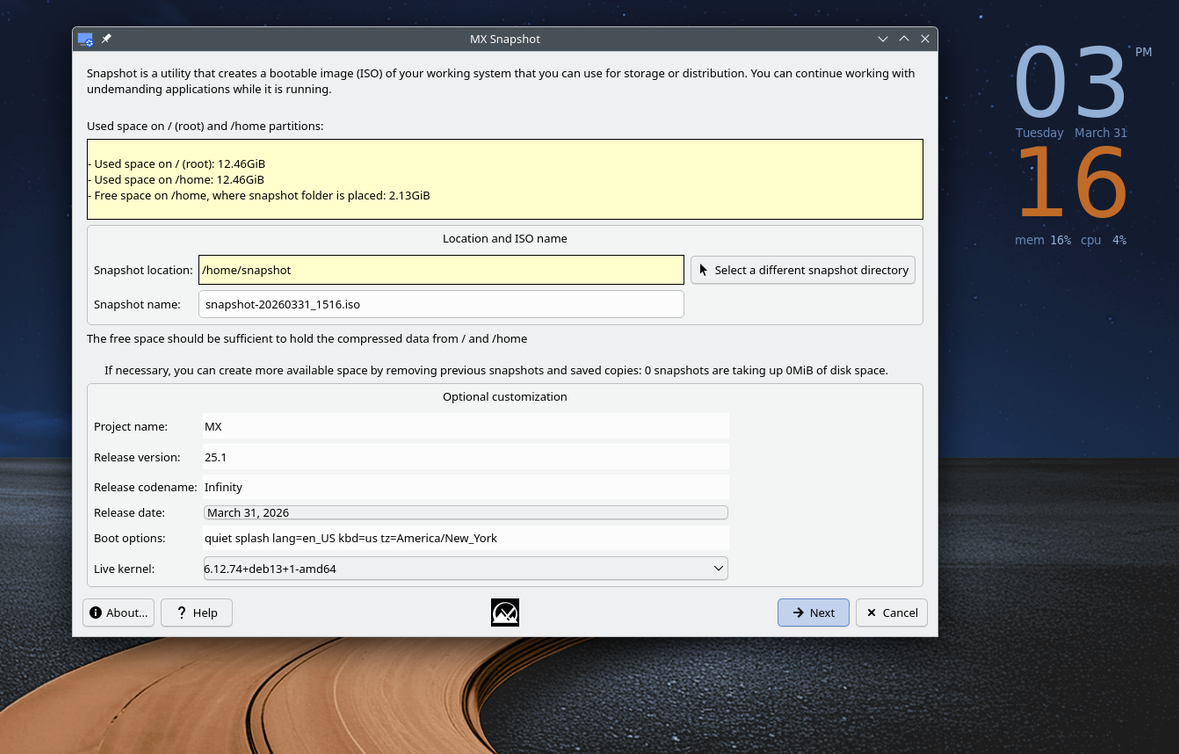Click the 'March 31' label on desktop widget
The height and width of the screenshot is (754, 1179).
(1101, 133)
